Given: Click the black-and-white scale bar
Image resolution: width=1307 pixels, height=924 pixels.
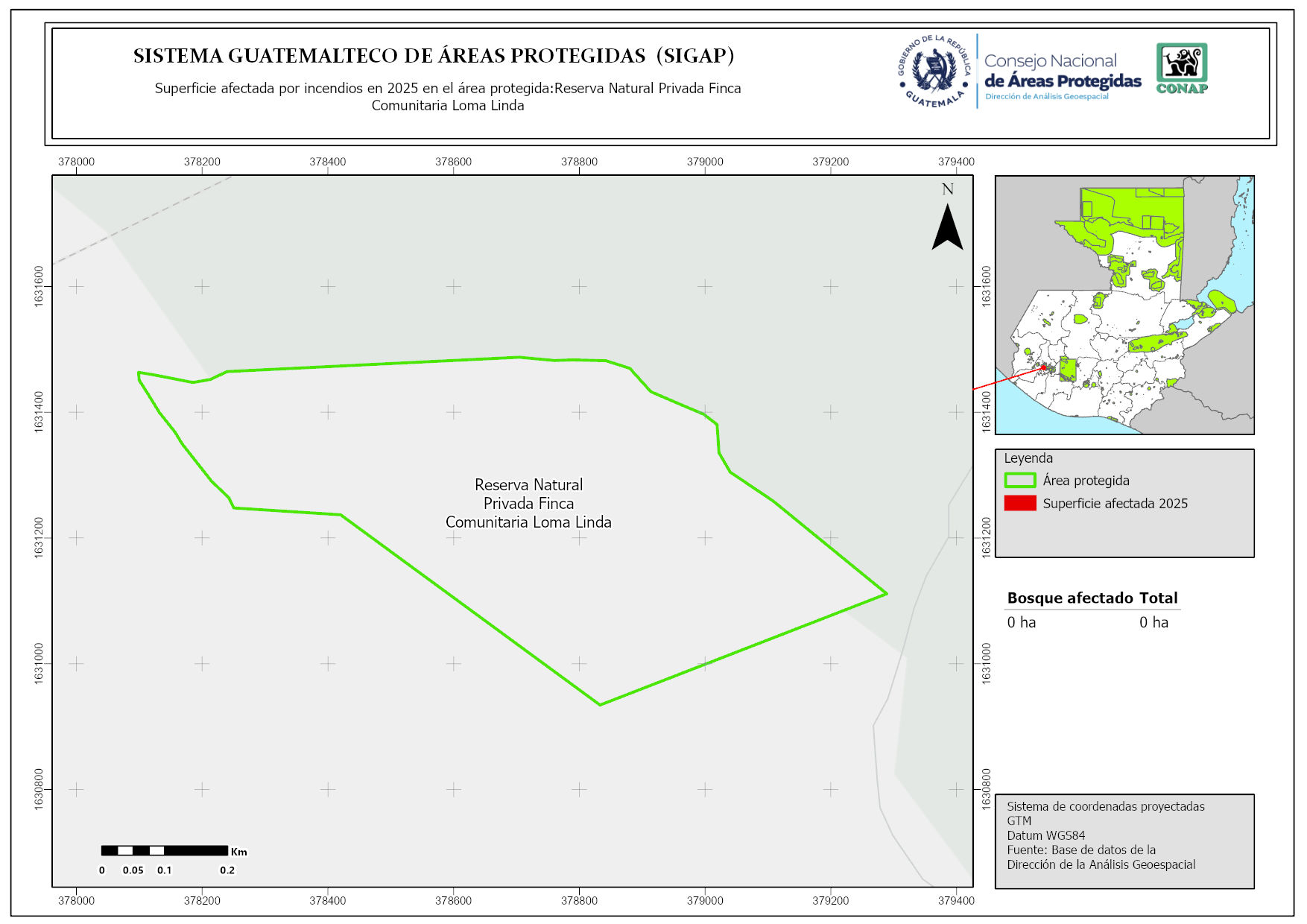Looking at the screenshot, I should [x=164, y=850].
